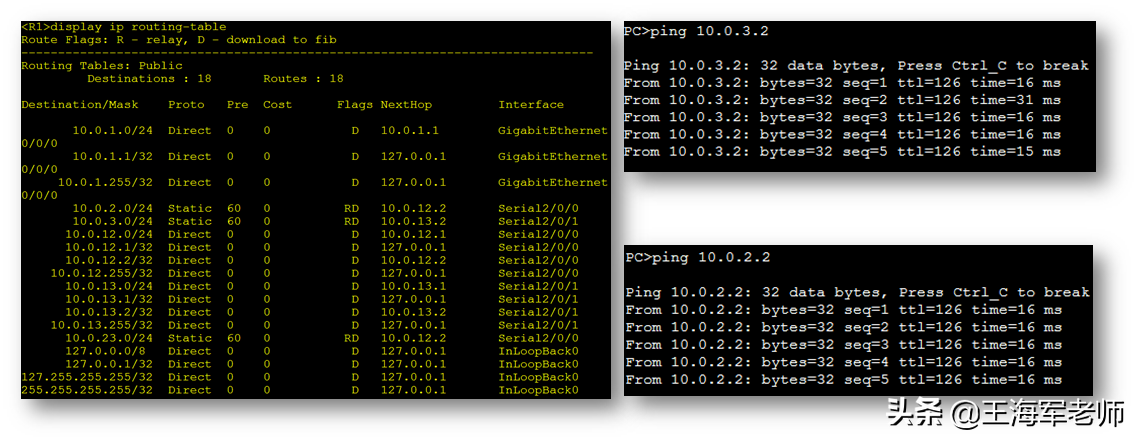Click the 10.0.12.0/24 direct route entry
The height and width of the screenshot is (441, 1138).
click(x=108, y=235)
